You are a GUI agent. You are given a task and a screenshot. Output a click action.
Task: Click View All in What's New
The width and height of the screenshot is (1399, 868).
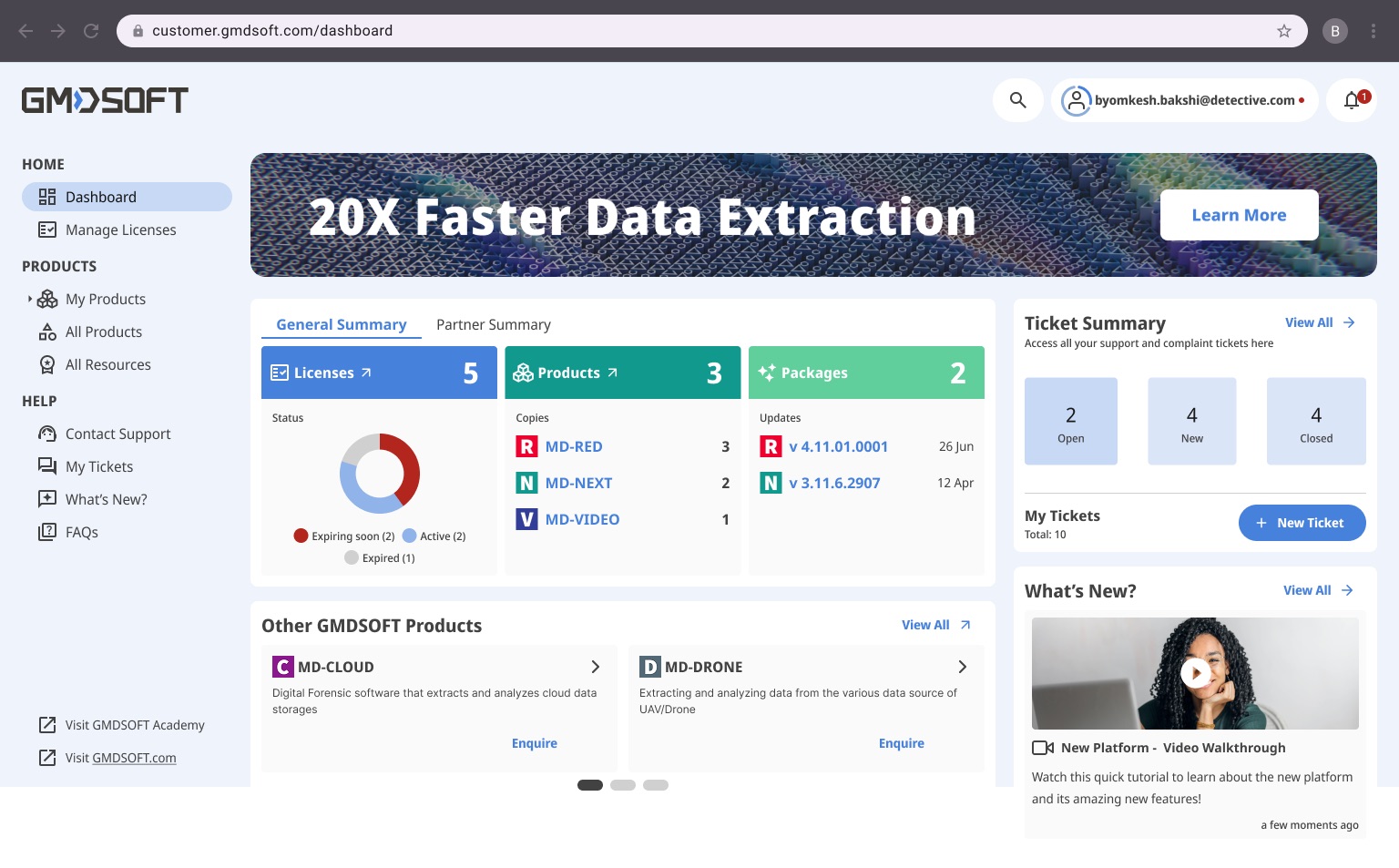tap(1318, 590)
